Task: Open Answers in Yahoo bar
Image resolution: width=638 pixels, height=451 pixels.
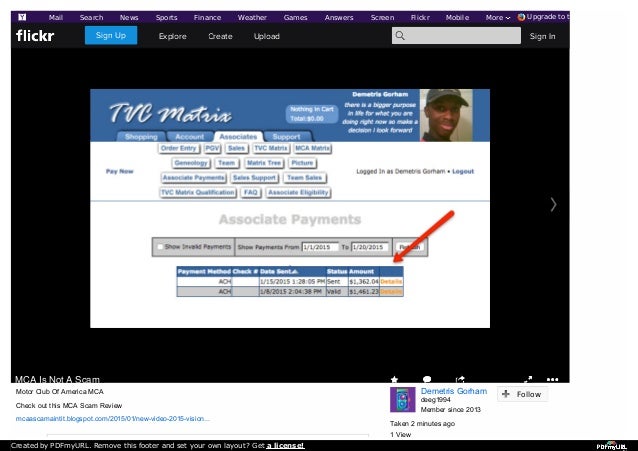Action: [339, 18]
